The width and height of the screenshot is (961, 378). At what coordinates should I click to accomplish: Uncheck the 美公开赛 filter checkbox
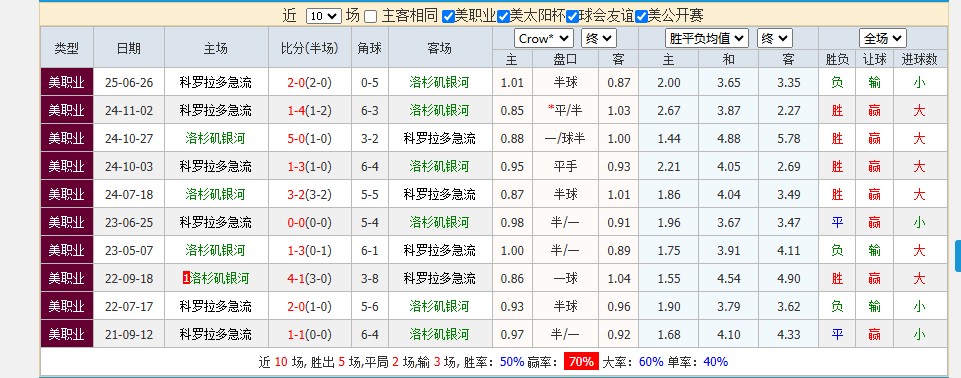click(642, 17)
